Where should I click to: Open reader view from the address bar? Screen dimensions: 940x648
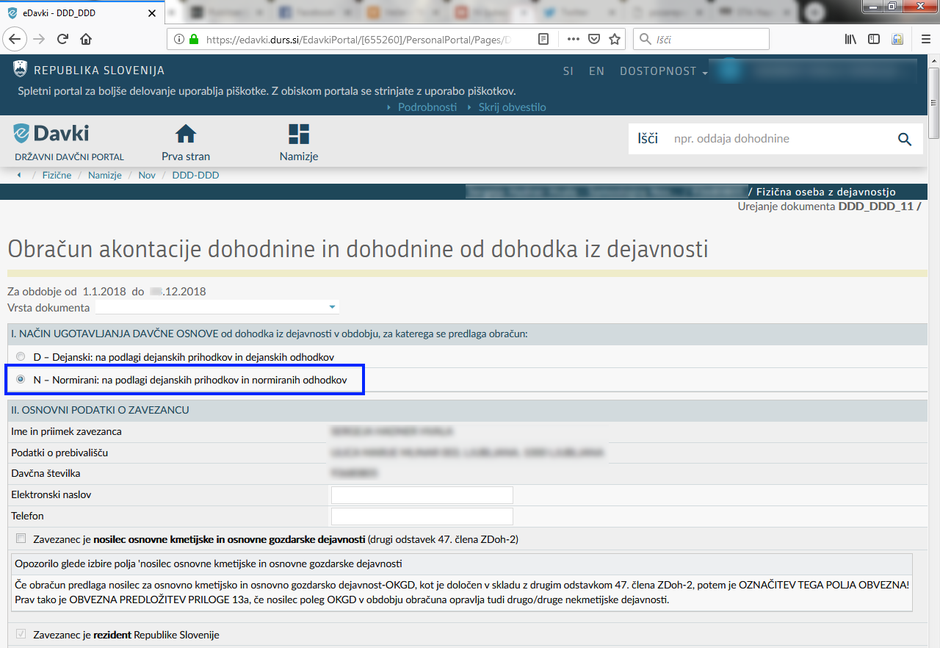542,38
